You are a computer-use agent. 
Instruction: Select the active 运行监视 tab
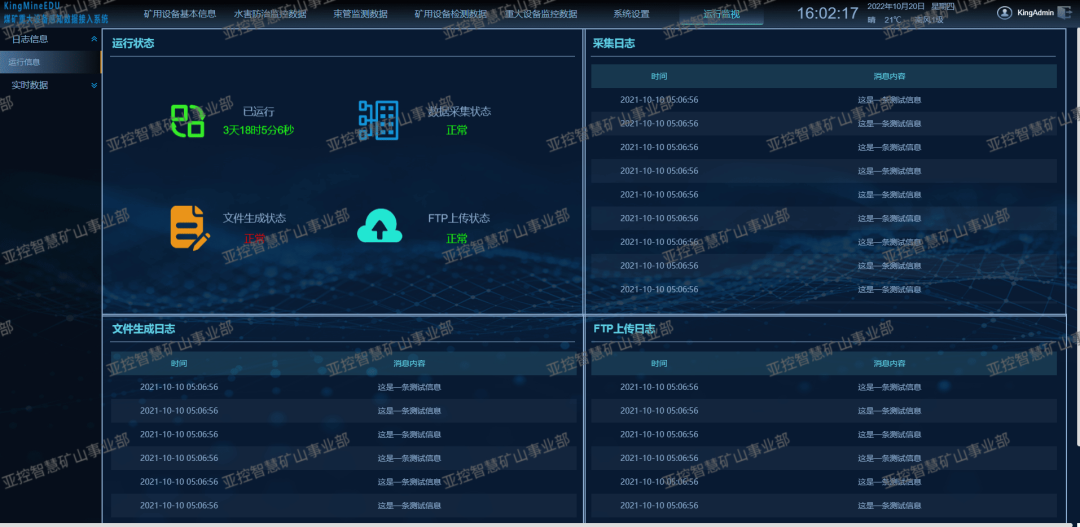tap(721, 14)
